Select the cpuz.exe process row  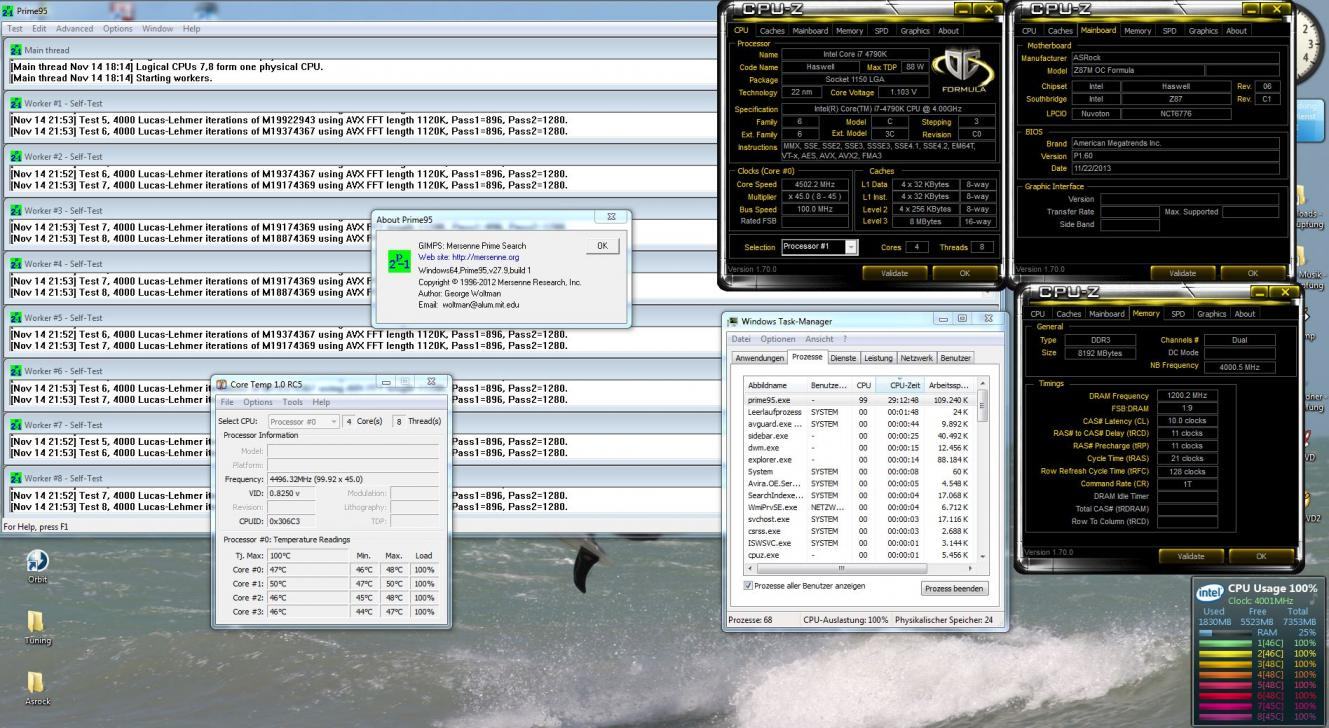click(859, 555)
